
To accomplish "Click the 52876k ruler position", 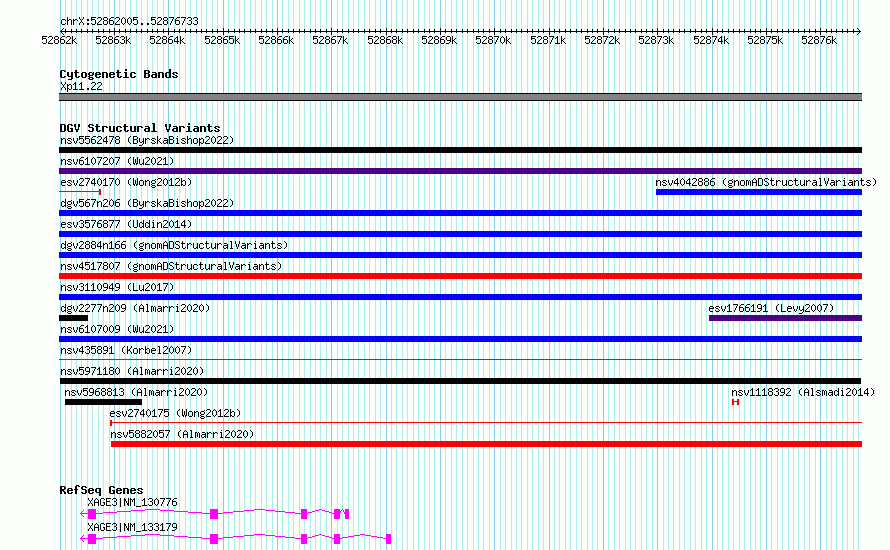I will 819,40.
